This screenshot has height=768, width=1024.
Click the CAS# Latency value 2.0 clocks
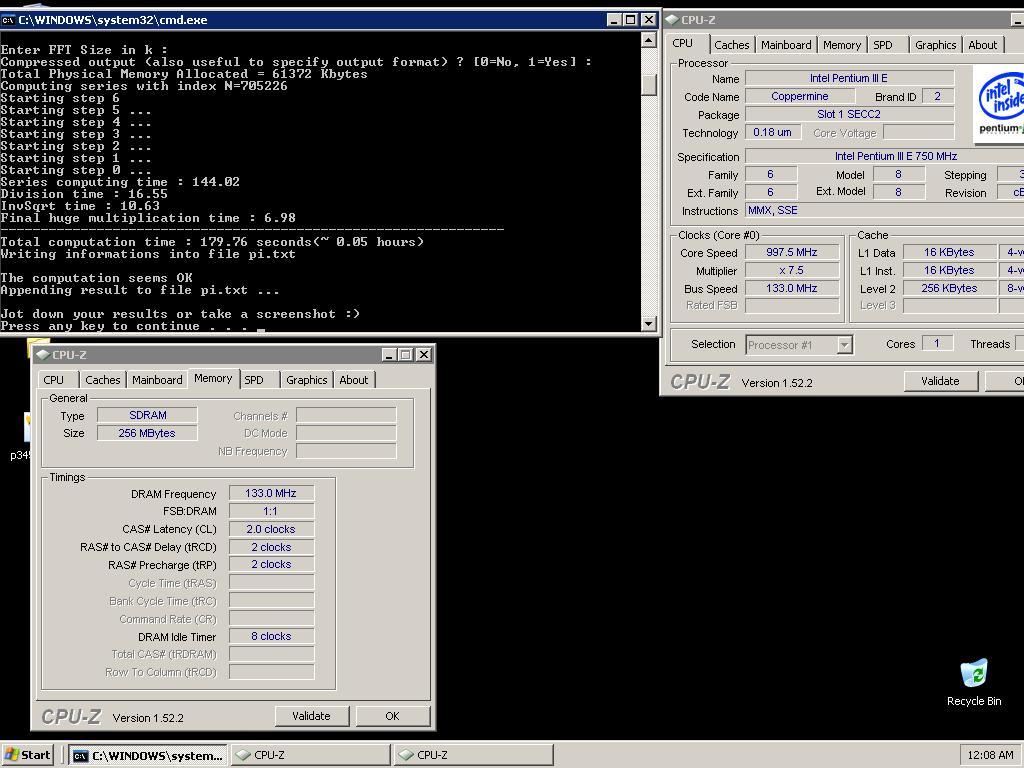point(271,530)
